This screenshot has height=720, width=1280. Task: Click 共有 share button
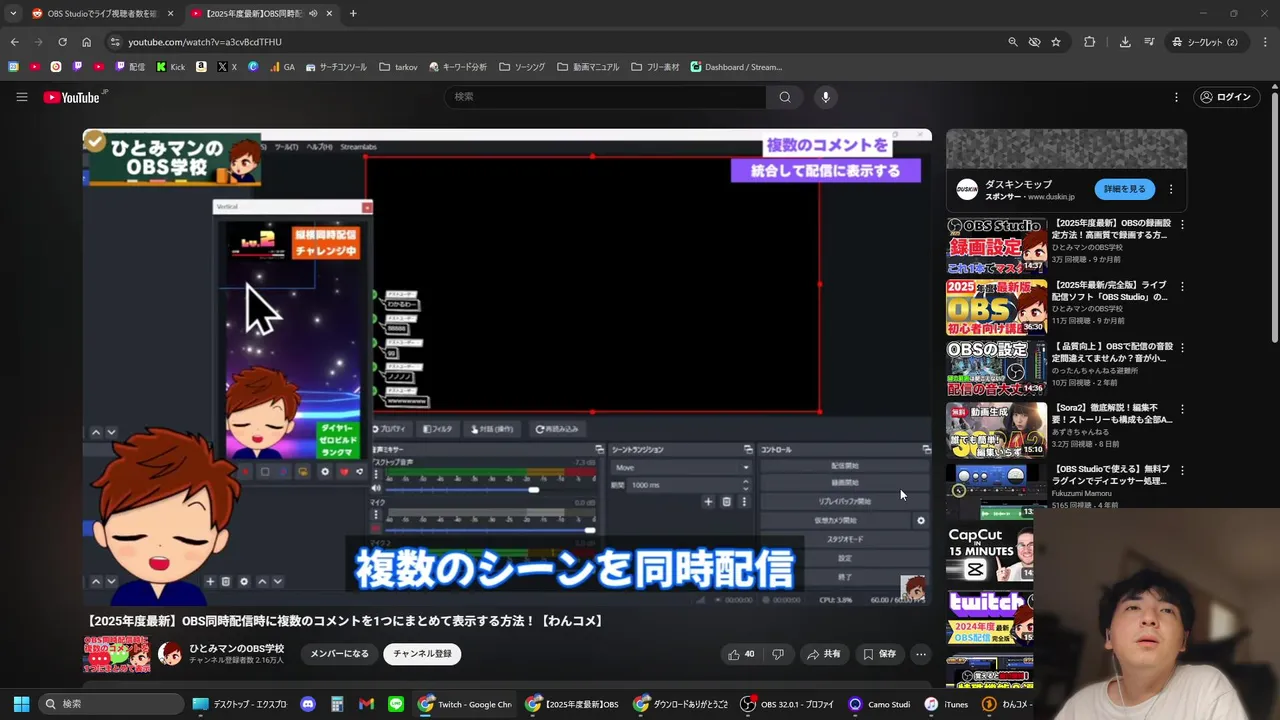pyautogui.click(x=823, y=654)
